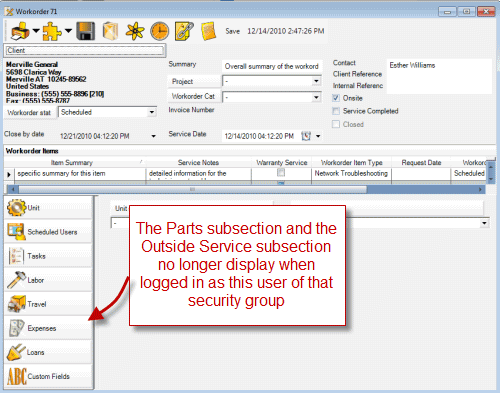
Task: Click the Request Date column header
Action: pos(421,163)
